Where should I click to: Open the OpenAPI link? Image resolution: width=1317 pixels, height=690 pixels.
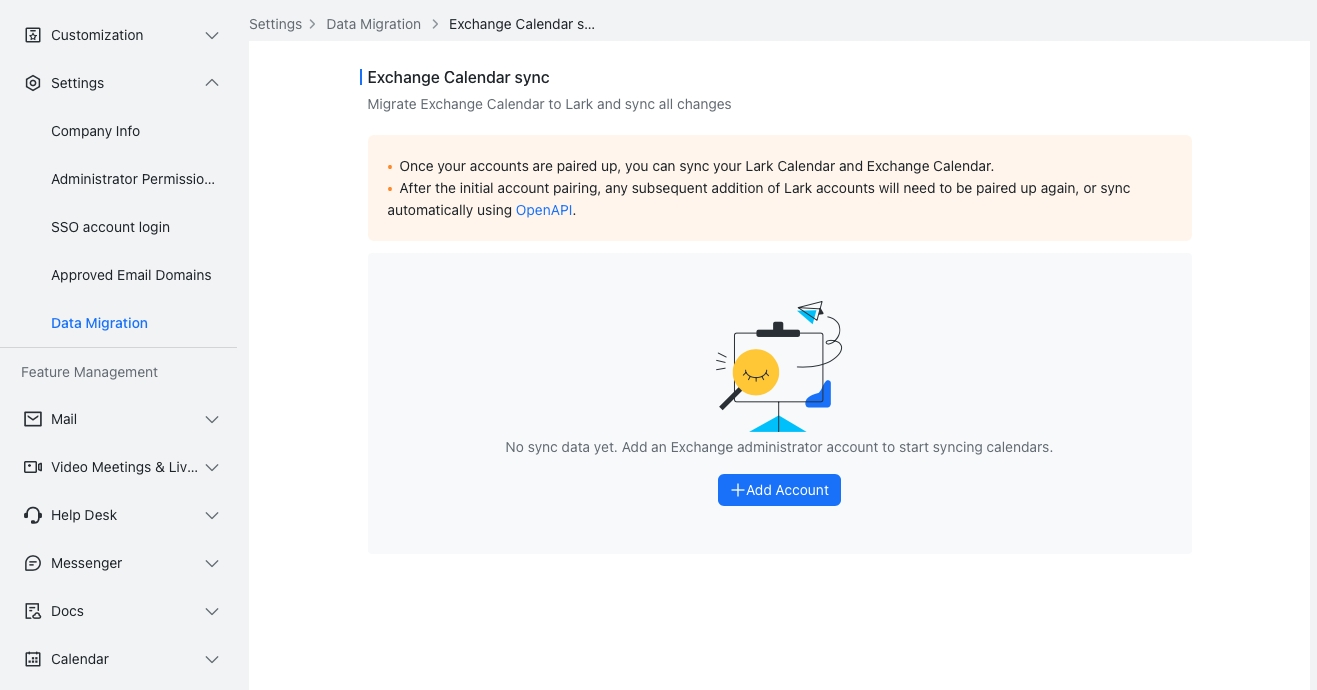pyautogui.click(x=545, y=210)
